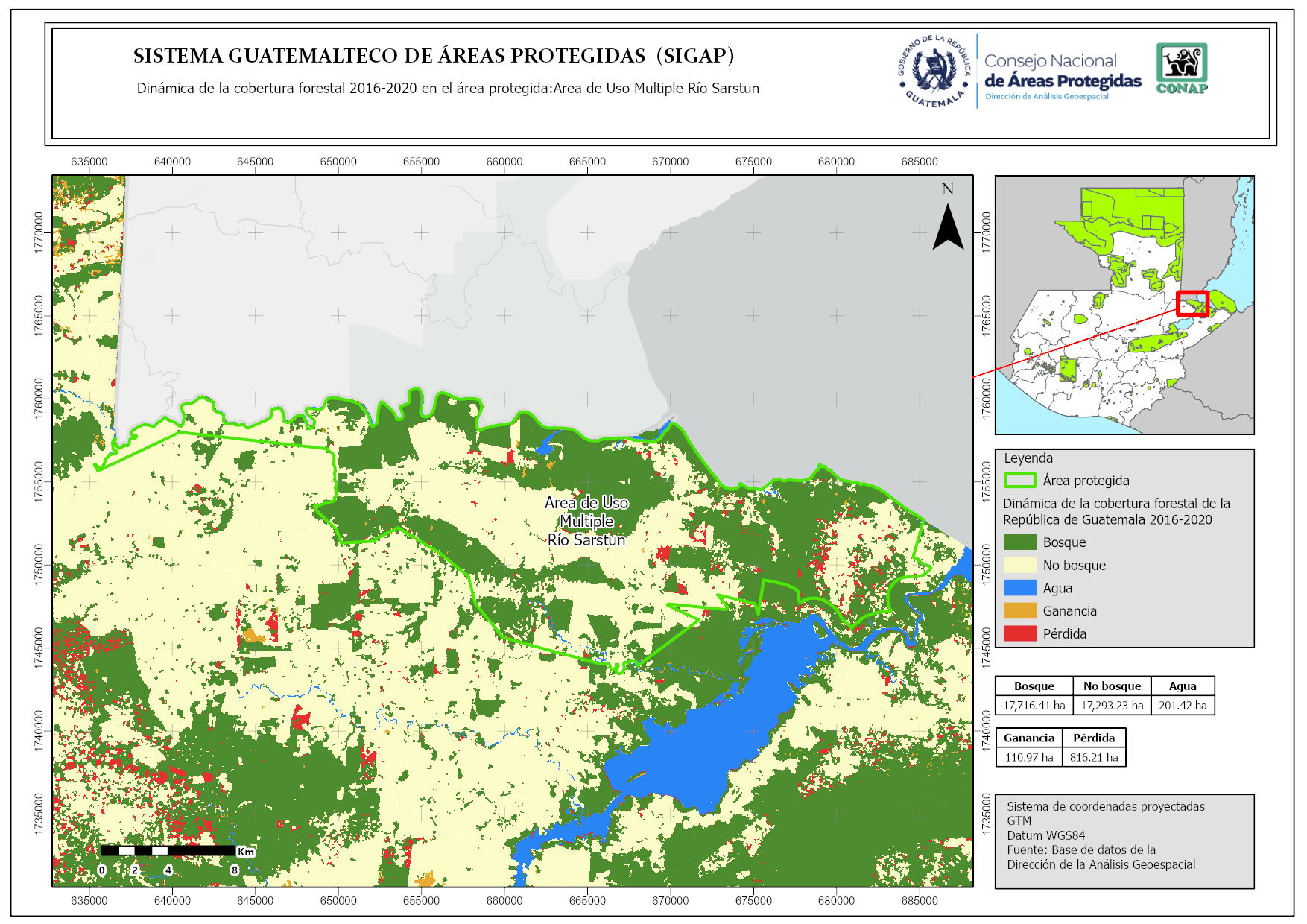Click the Pérdida 816.21 ha table cell
The width and height of the screenshot is (1307, 924).
coord(1094,757)
